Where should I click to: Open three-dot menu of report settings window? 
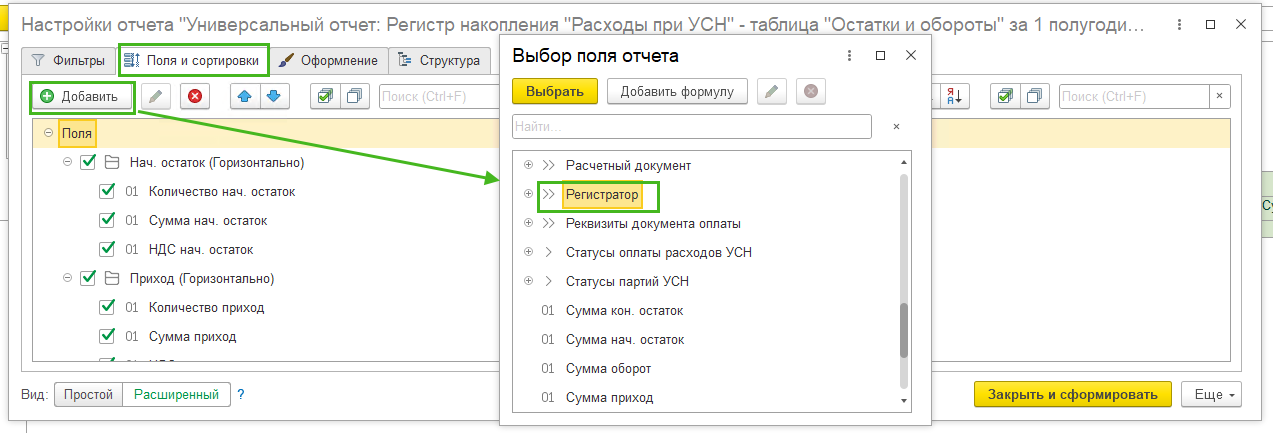pos(1178,23)
